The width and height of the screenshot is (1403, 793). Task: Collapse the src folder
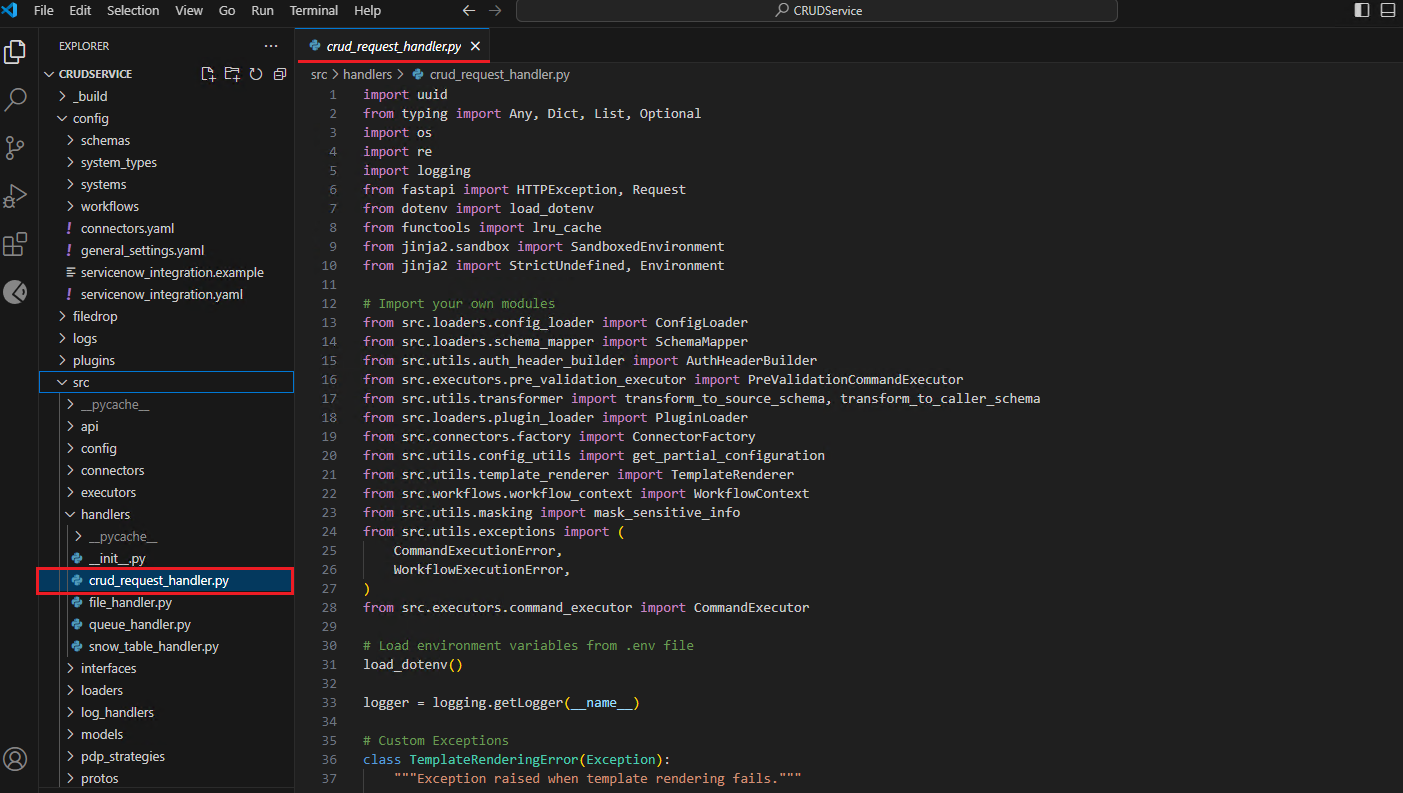pos(166,382)
